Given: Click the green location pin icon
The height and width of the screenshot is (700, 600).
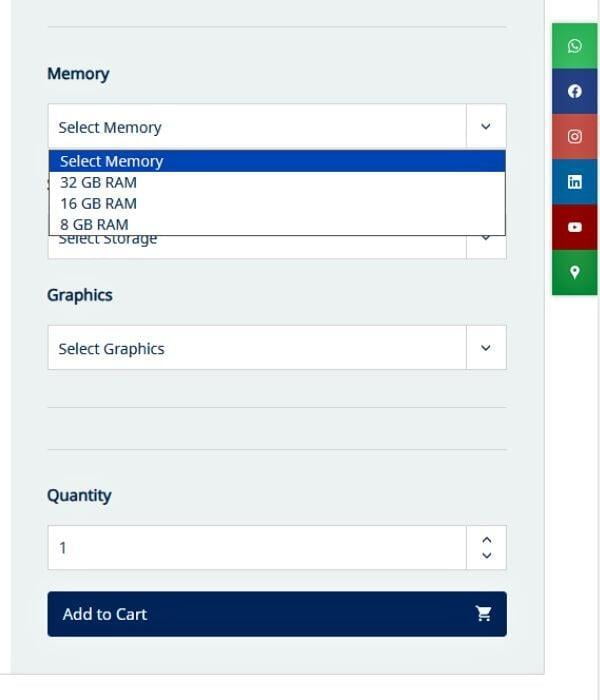Looking at the screenshot, I should point(574,272).
